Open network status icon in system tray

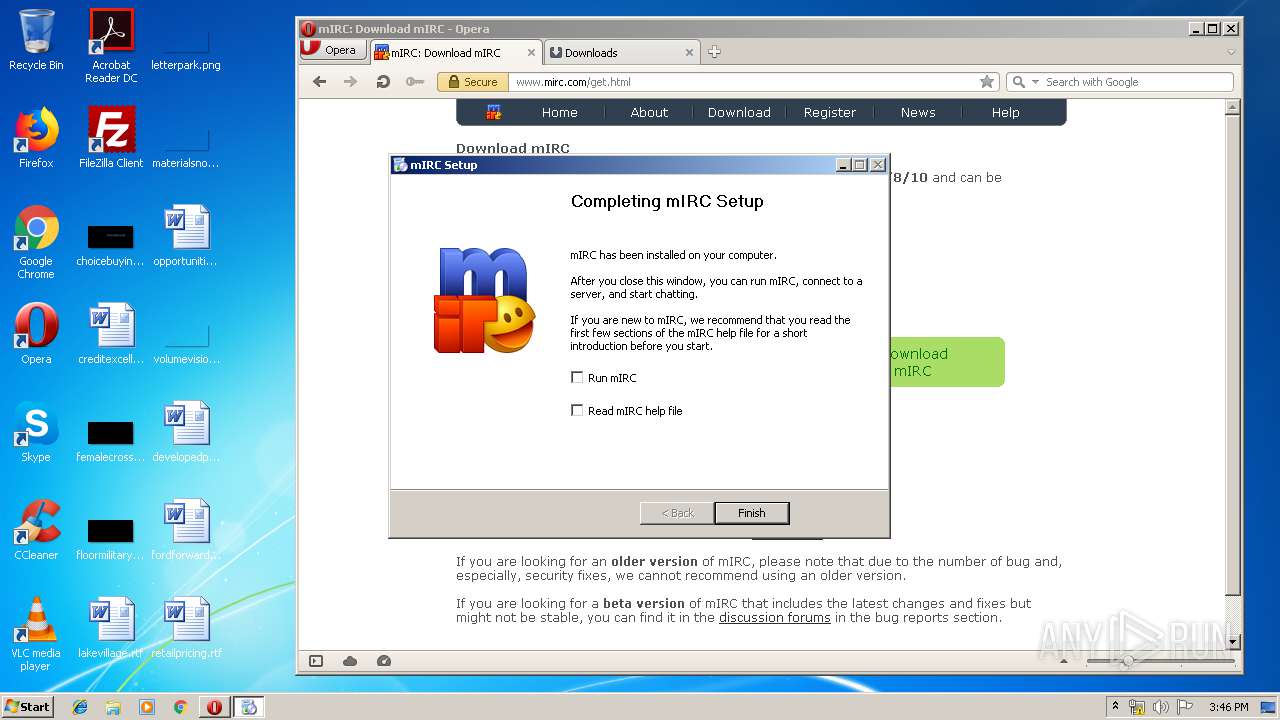tap(1137, 707)
